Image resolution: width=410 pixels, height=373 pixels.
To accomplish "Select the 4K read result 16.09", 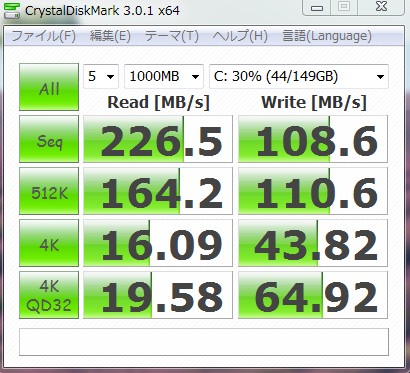I will pyautogui.click(x=158, y=243).
